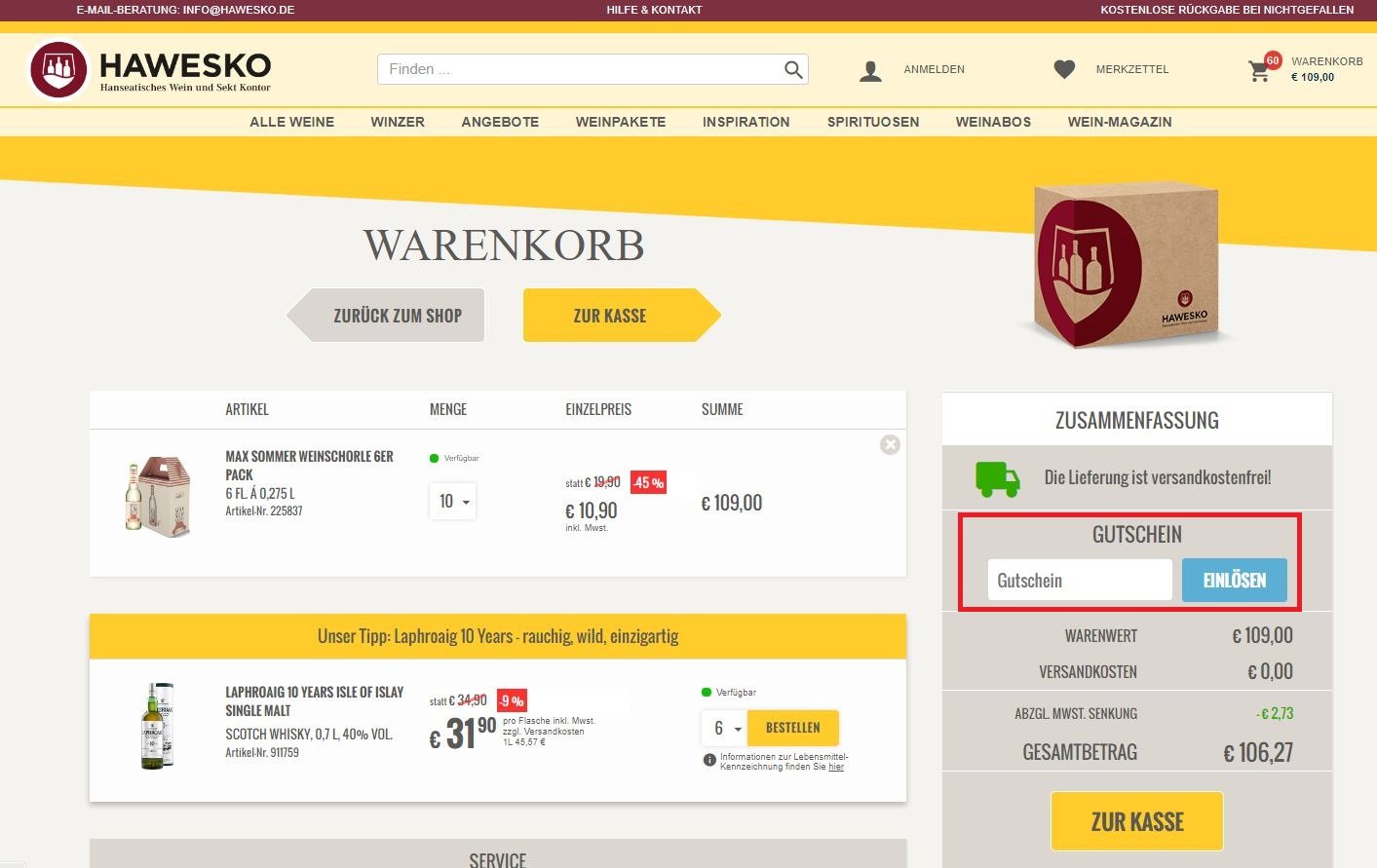
Task: Click the Einlösen voucher button
Action: pos(1235,581)
